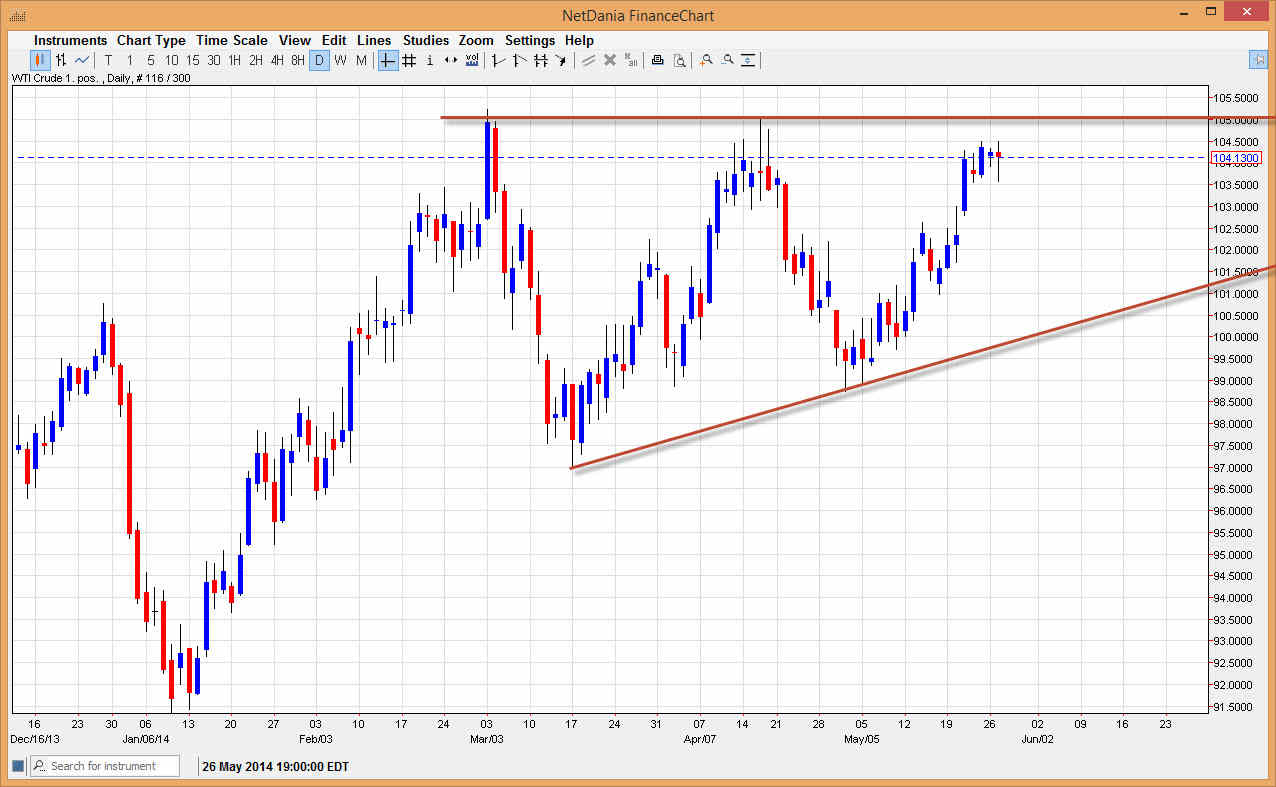
Task: Select 30 minute time scale
Action: tap(214, 60)
